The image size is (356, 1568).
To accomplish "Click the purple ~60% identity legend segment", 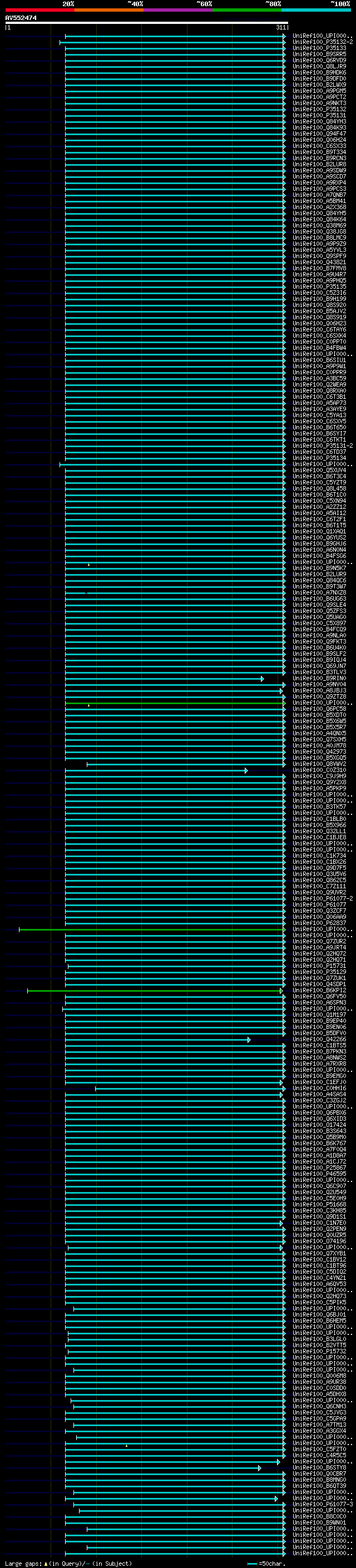I will [179, 10].
